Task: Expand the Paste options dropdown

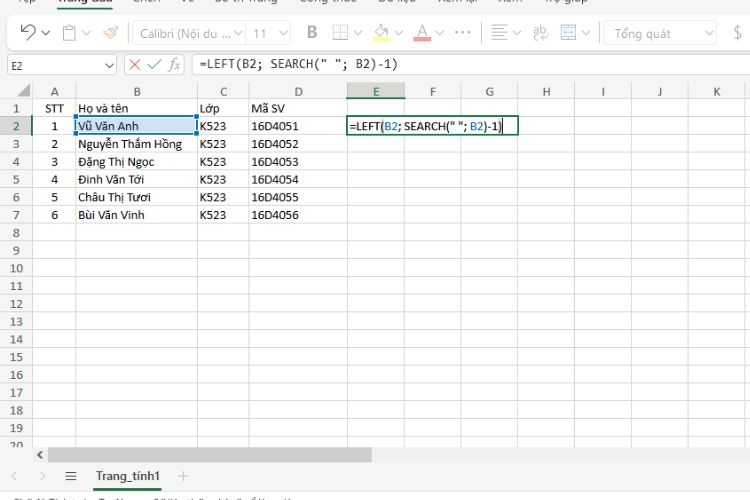Action: (x=86, y=33)
